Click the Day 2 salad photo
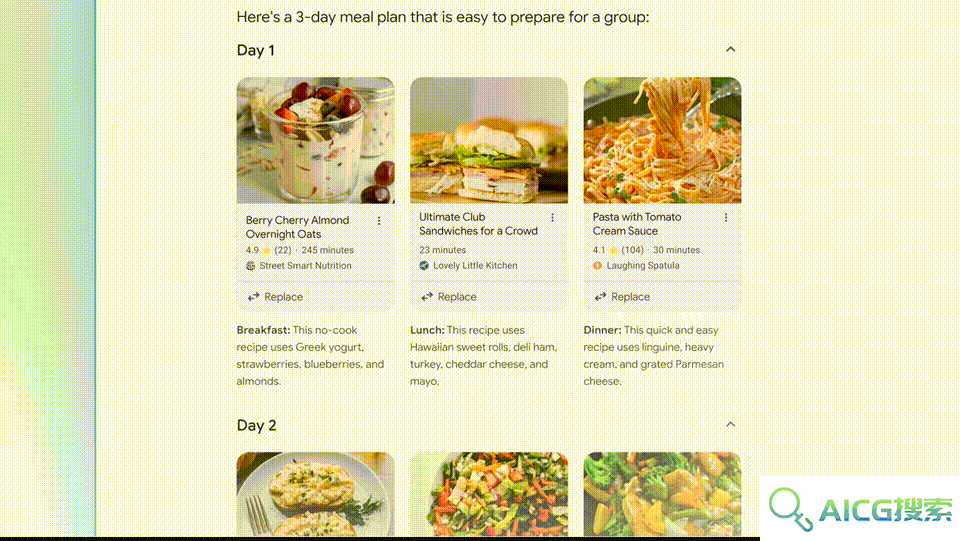The image size is (960, 541). 489,494
